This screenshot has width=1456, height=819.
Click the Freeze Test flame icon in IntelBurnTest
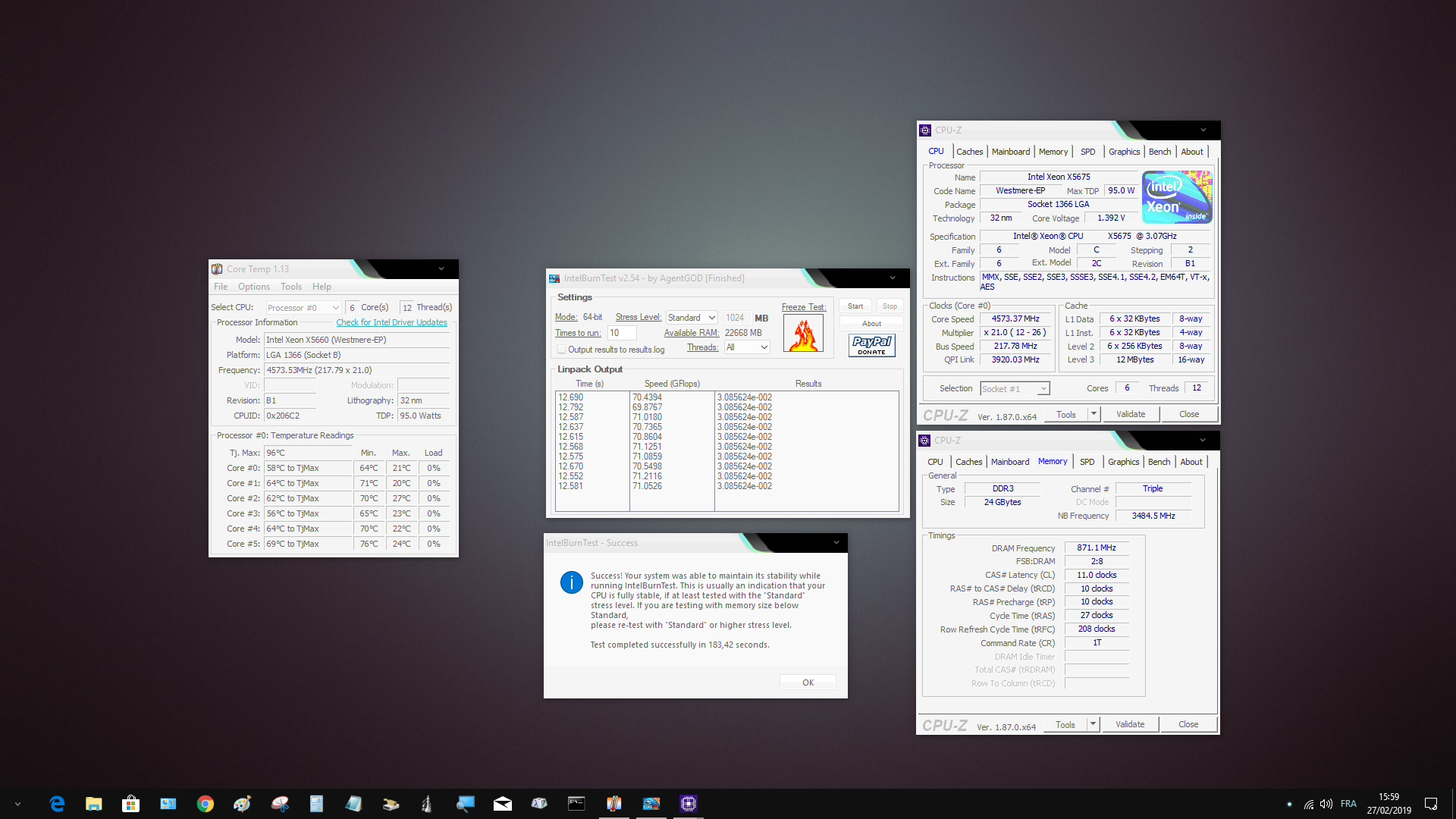(803, 332)
